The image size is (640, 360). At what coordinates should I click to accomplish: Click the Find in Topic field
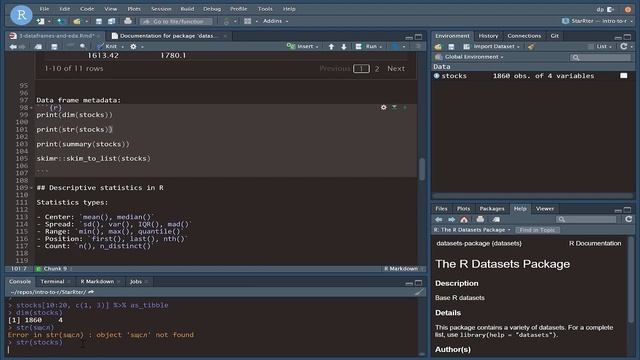(x=537, y=230)
